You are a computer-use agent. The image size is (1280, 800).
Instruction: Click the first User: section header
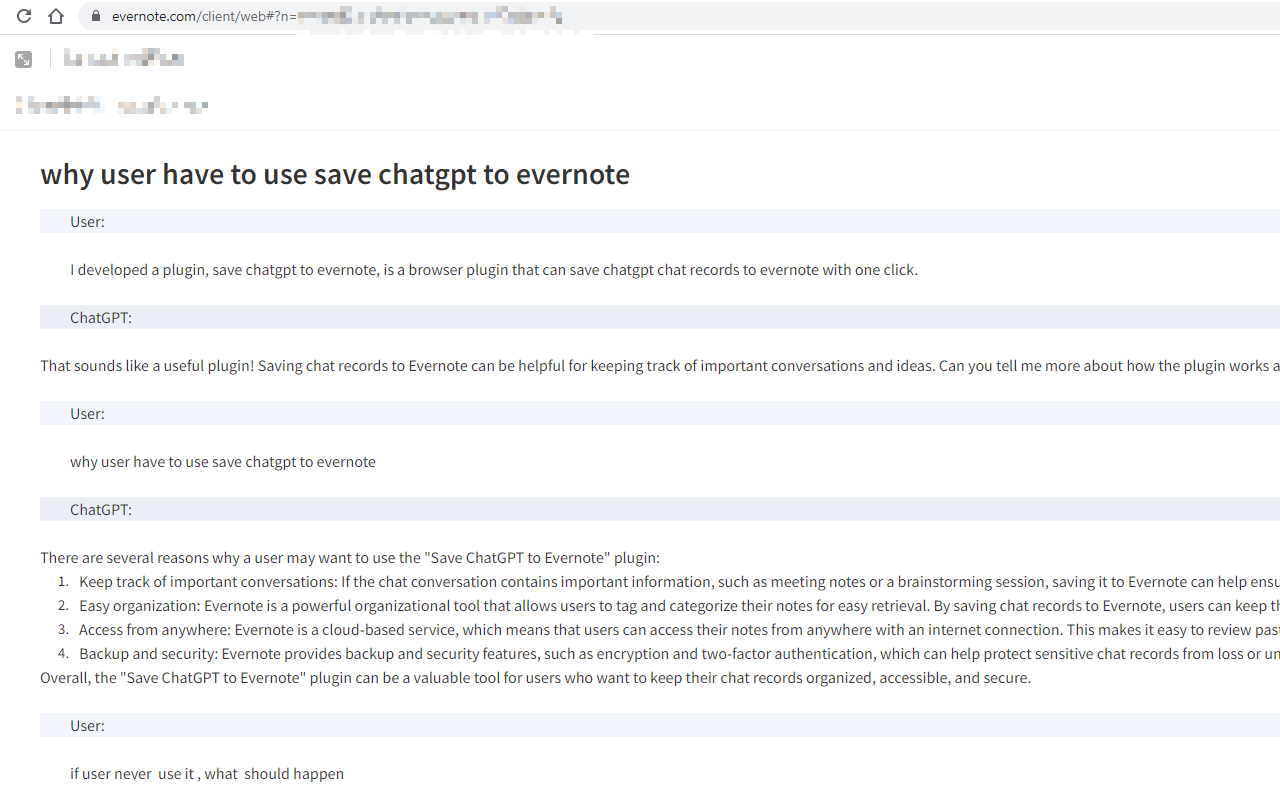tap(87, 221)
